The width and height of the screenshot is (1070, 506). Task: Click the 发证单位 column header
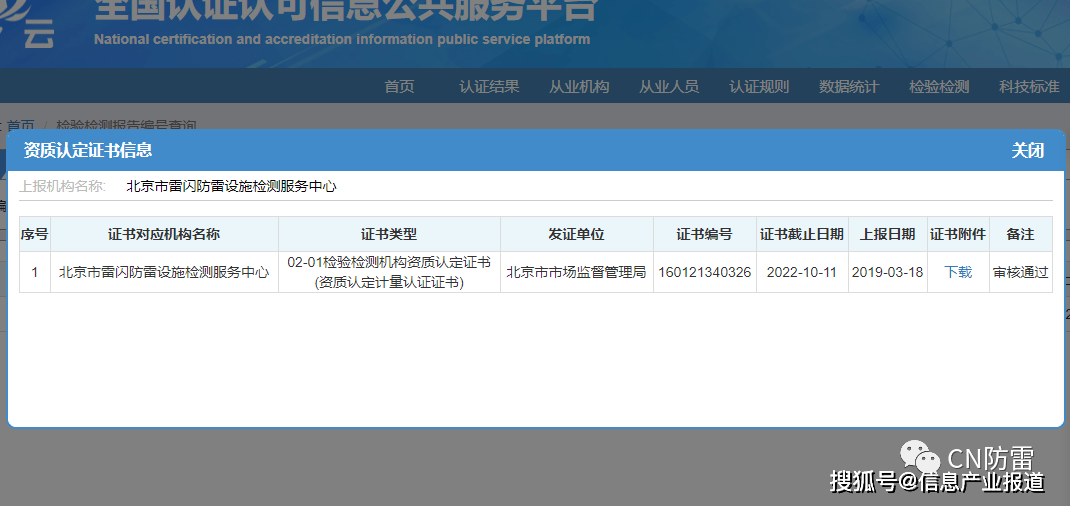[x=577, y=234]
